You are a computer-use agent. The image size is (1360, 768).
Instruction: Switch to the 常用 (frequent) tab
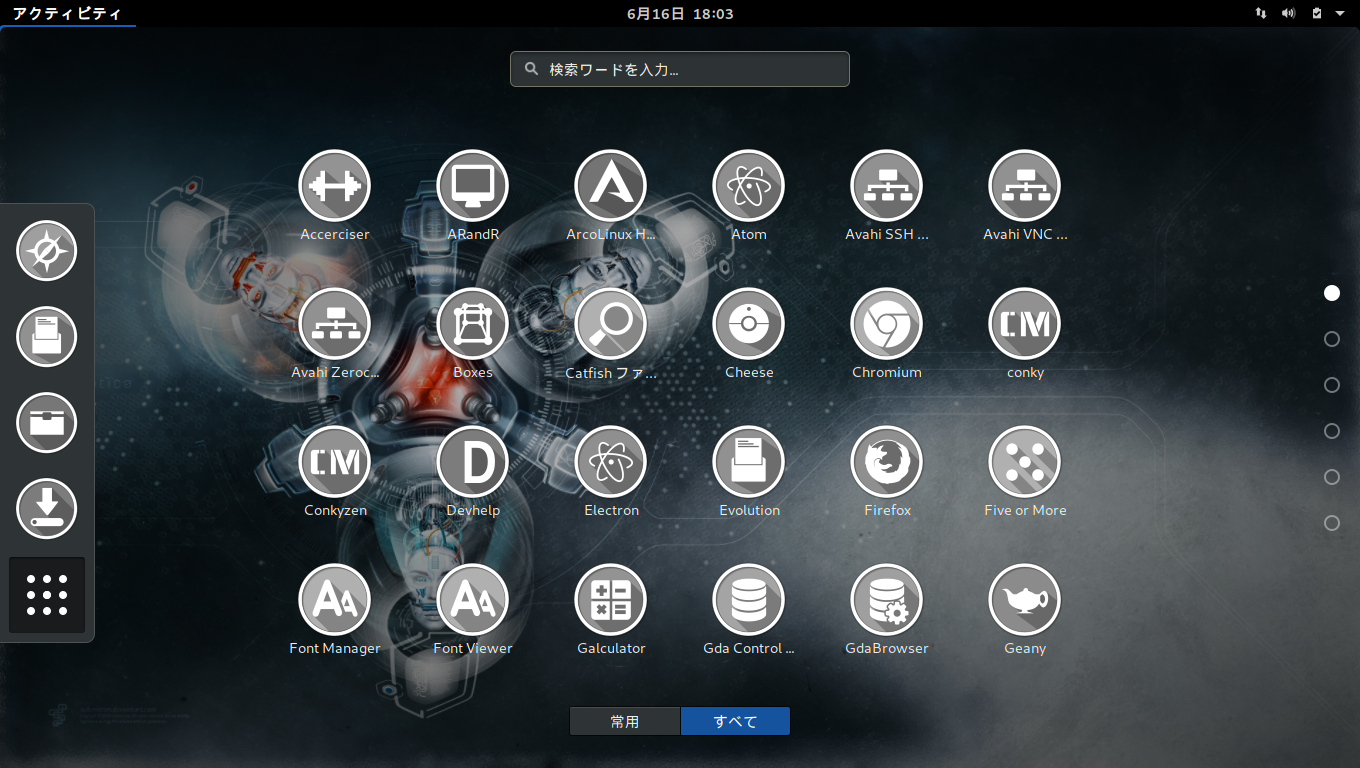point(625,721)
